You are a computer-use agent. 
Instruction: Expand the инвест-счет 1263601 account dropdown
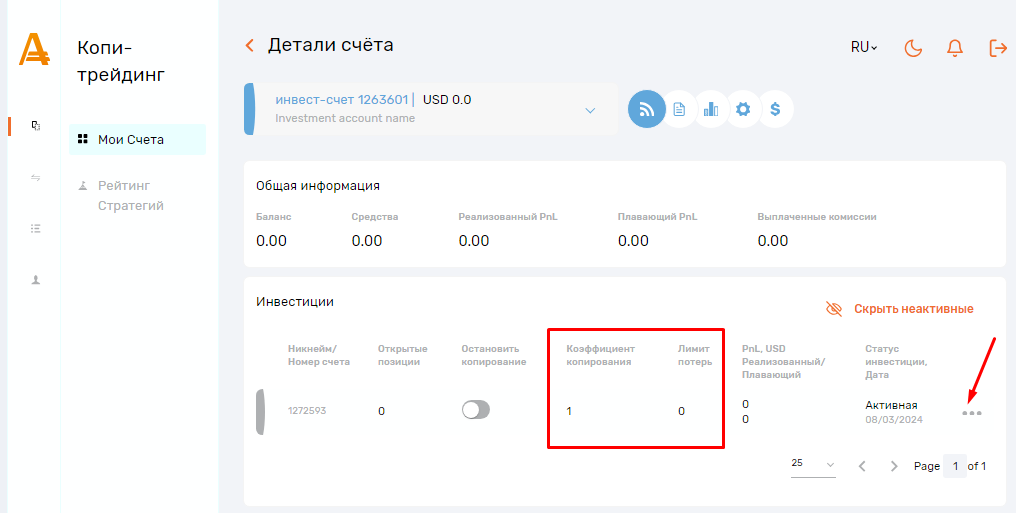coord(590,109)
